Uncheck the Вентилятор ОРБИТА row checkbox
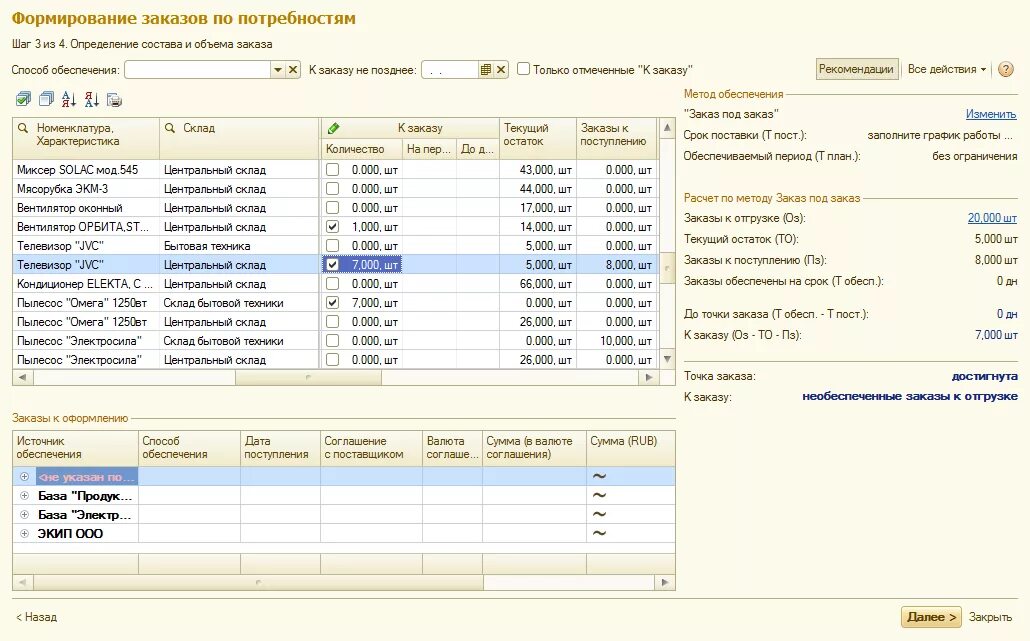This screenshot has height=641, width=1030. 332,227
